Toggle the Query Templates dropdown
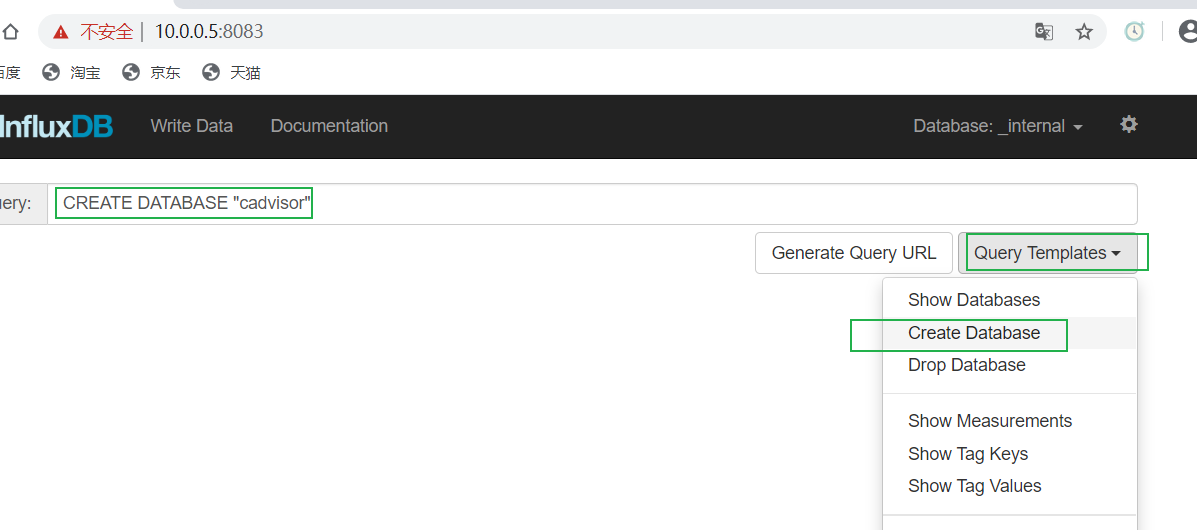The height and width of the screenshot is (530, 1197). (x=1047, y=253)
